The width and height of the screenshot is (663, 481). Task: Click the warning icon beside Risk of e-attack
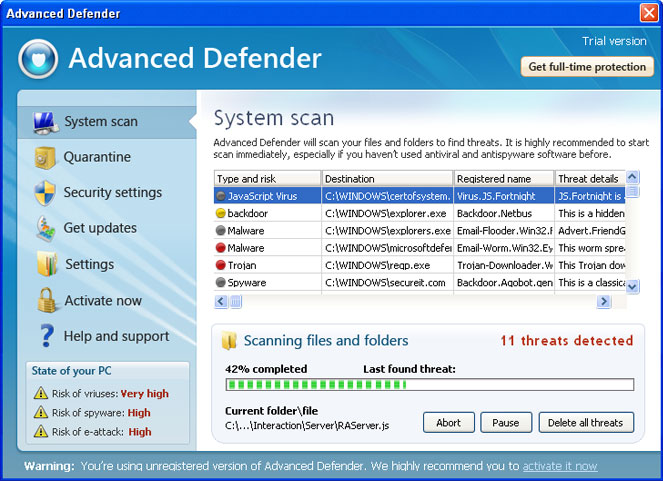click(41, 431)
